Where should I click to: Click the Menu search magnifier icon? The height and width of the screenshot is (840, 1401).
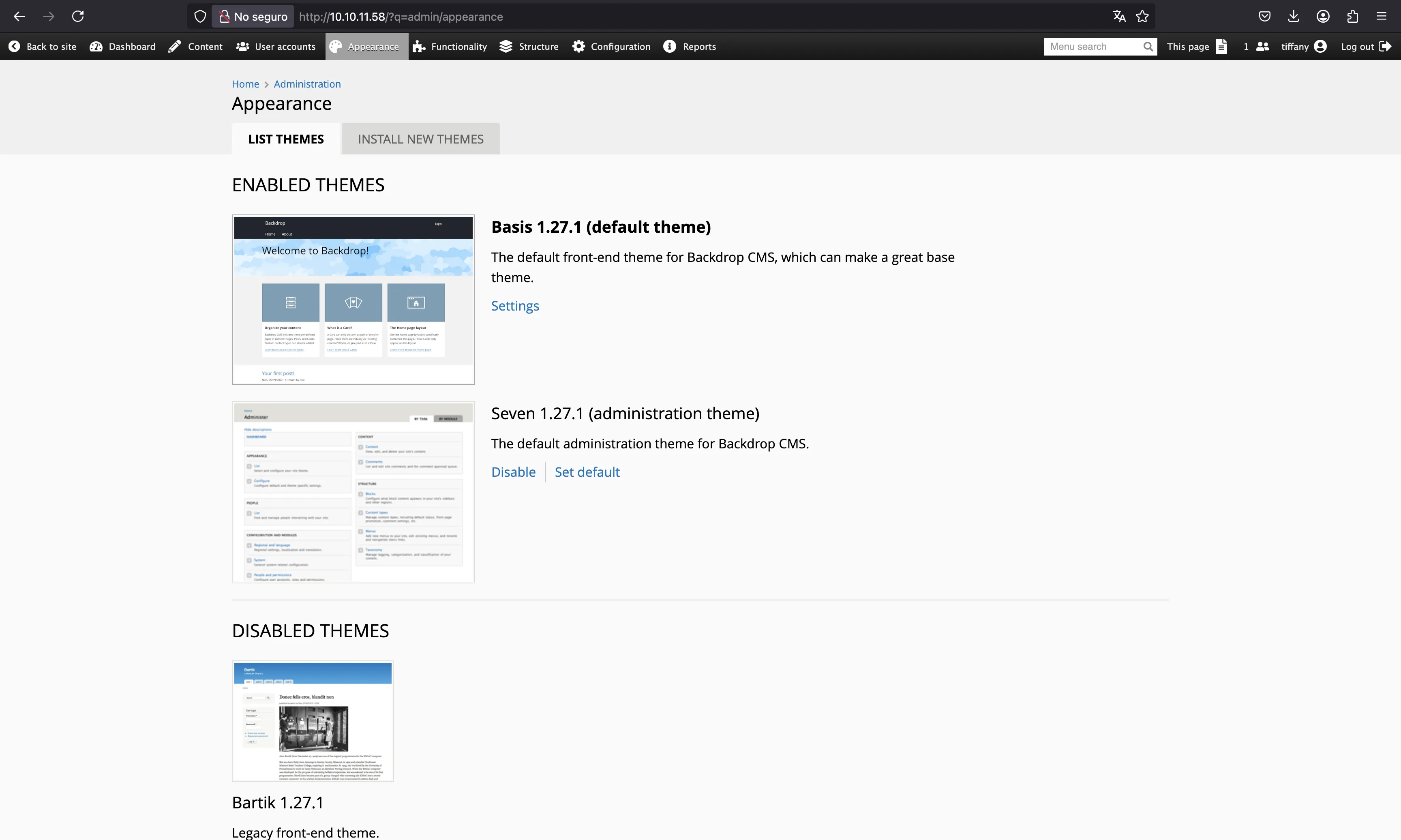tap(1148, 46)
